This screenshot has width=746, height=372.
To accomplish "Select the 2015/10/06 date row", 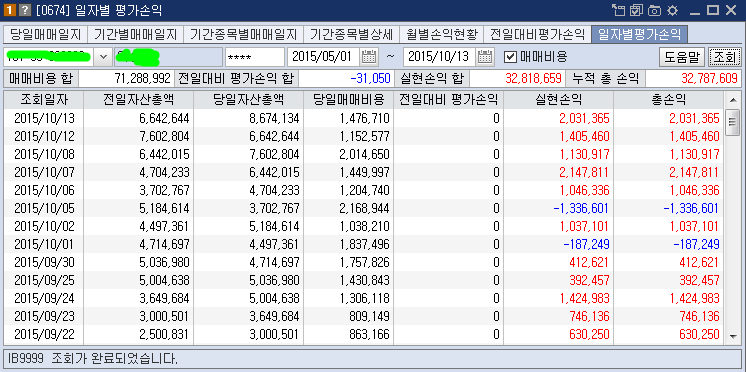I will 364,190.
